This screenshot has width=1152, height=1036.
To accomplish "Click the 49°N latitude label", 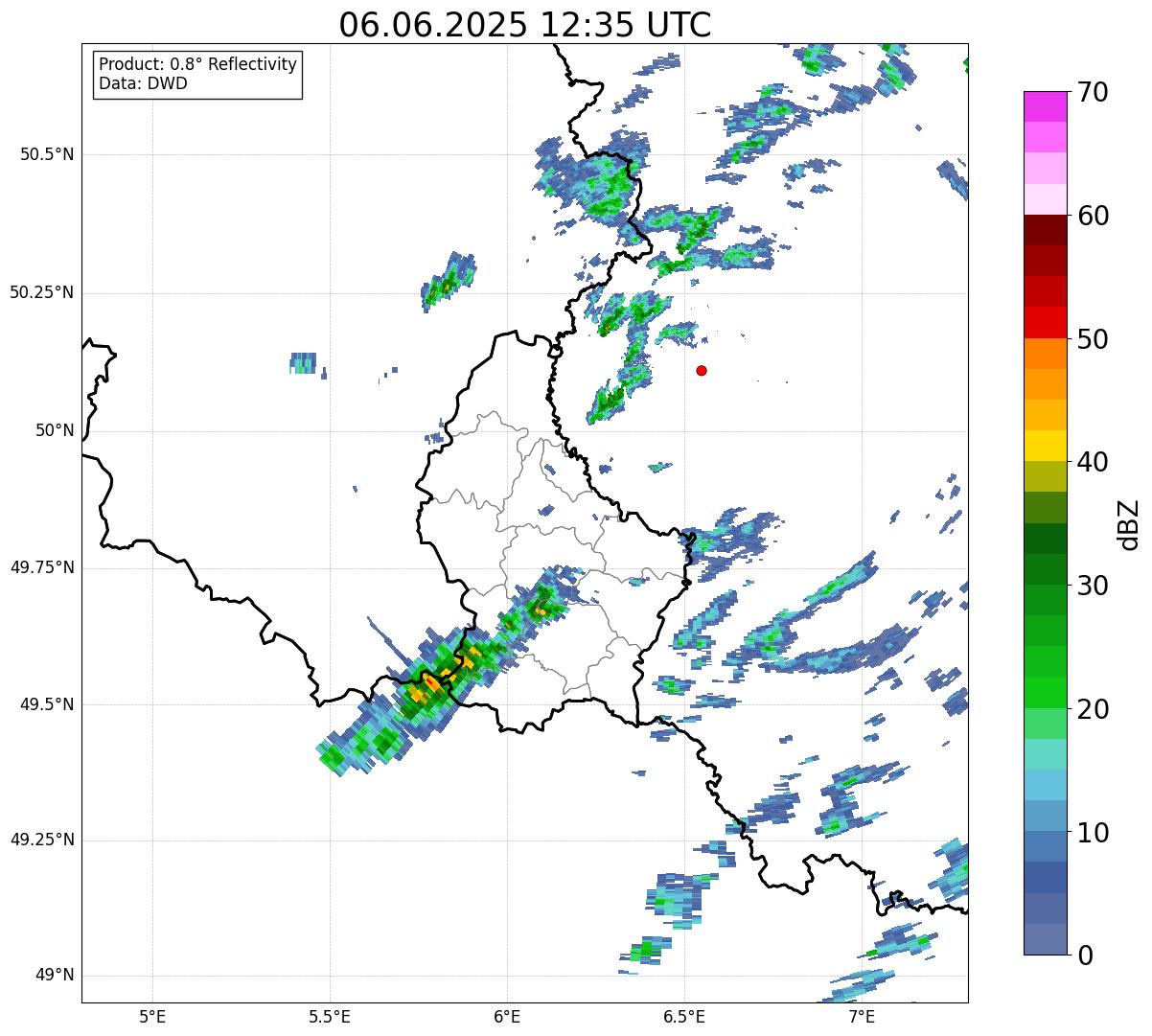I will [55, 976].
